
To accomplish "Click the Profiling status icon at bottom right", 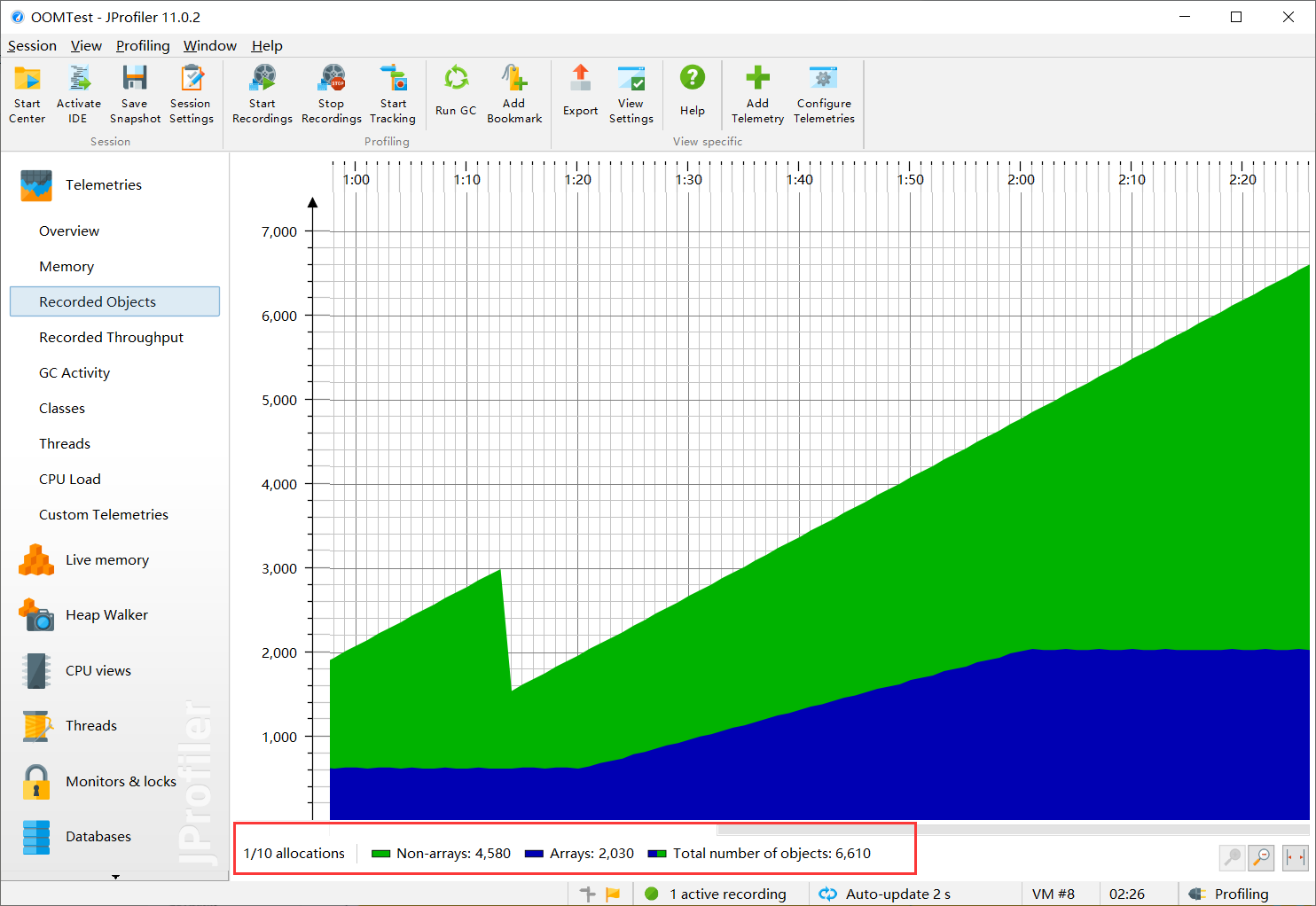I will click(1197, 894).
